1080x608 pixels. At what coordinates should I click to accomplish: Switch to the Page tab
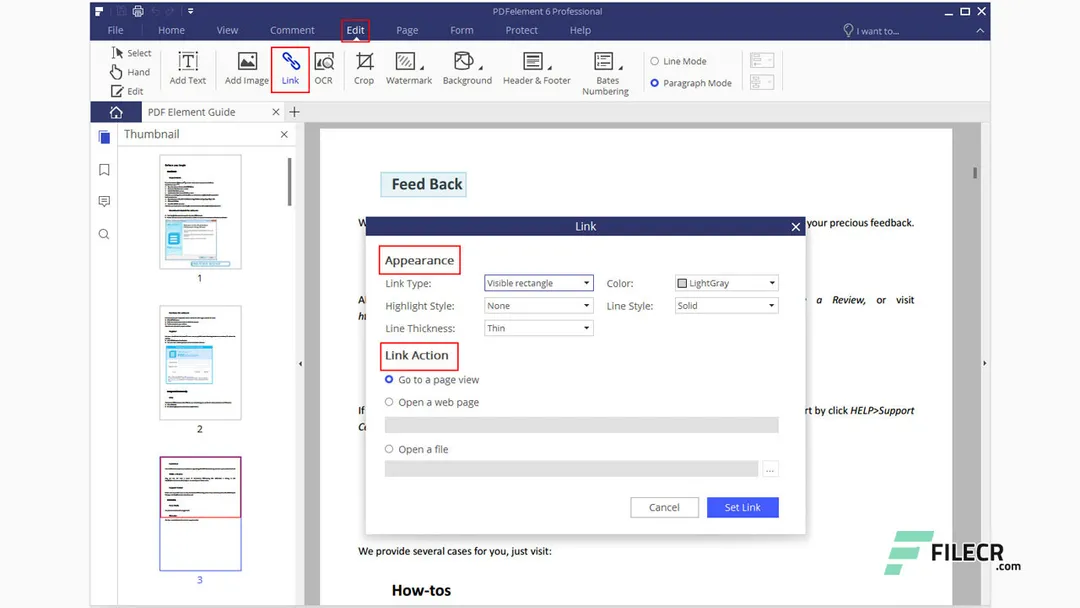[x=407, y=30]
